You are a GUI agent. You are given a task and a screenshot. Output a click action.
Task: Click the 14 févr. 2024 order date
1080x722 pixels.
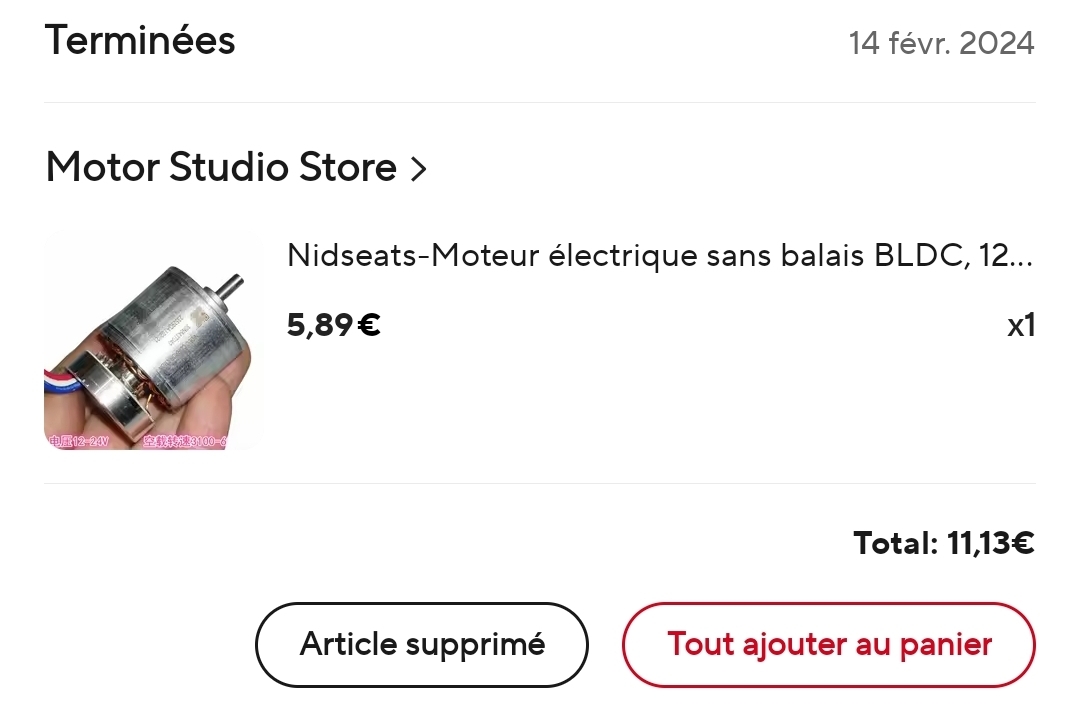pos(941,43)
